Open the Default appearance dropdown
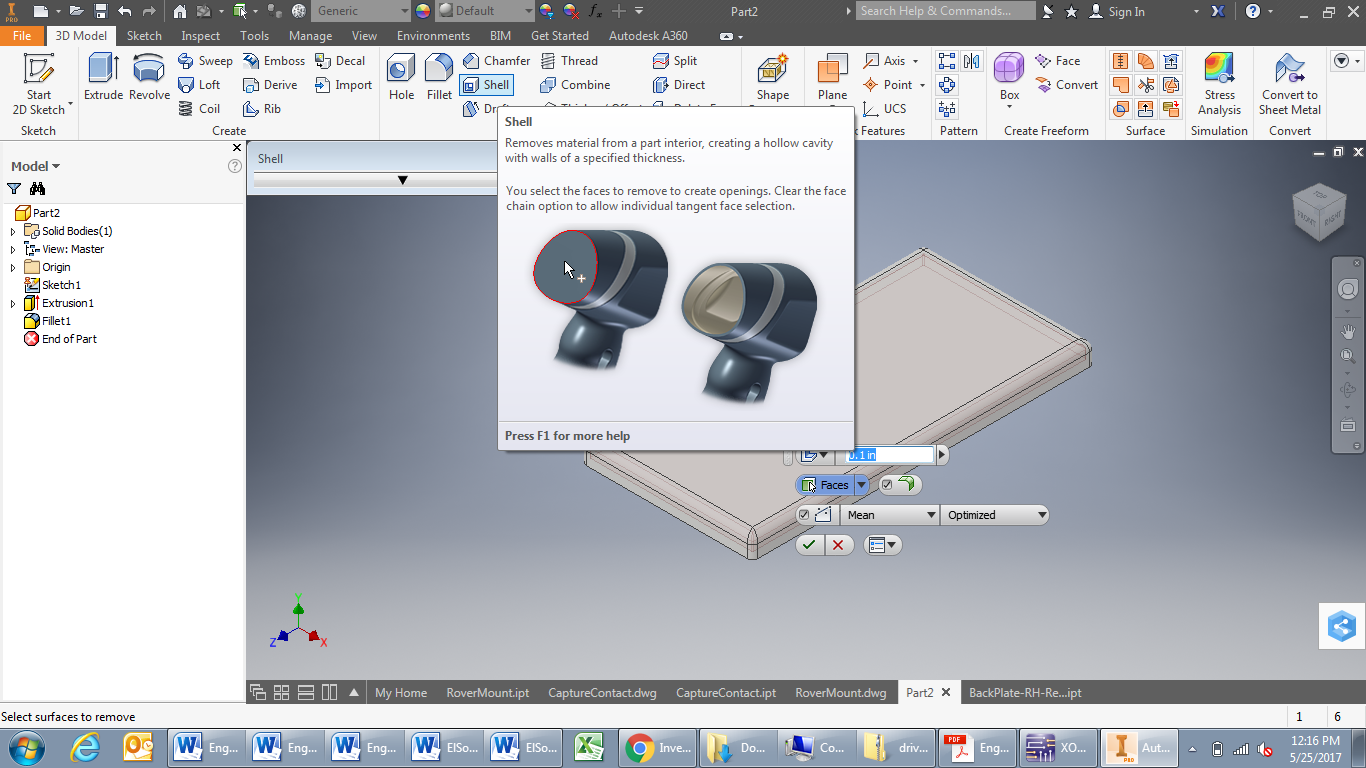Screen dimensions: 1366x768 (486, 11)
